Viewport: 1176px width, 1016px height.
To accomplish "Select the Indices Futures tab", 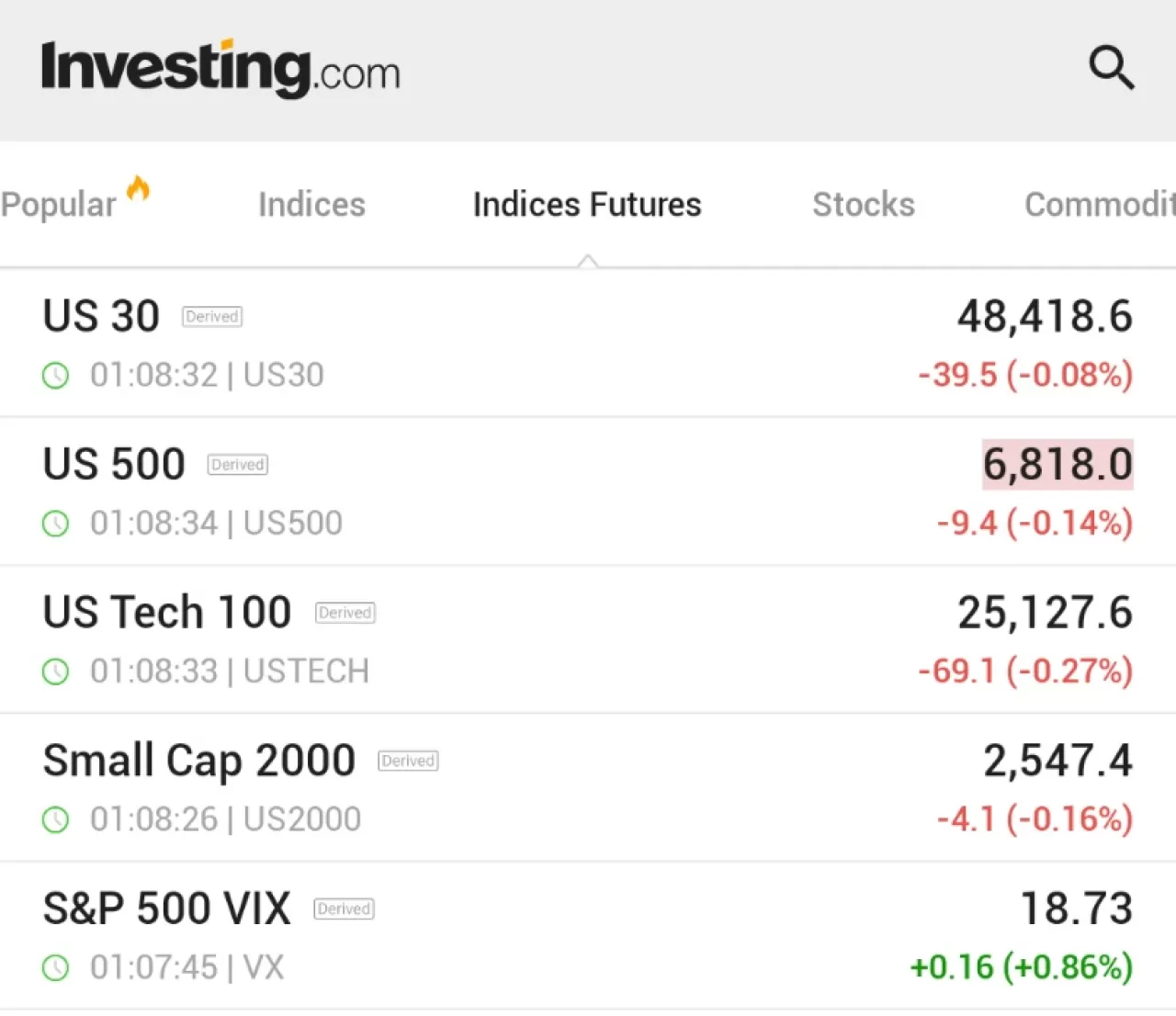I will point(587,205).
